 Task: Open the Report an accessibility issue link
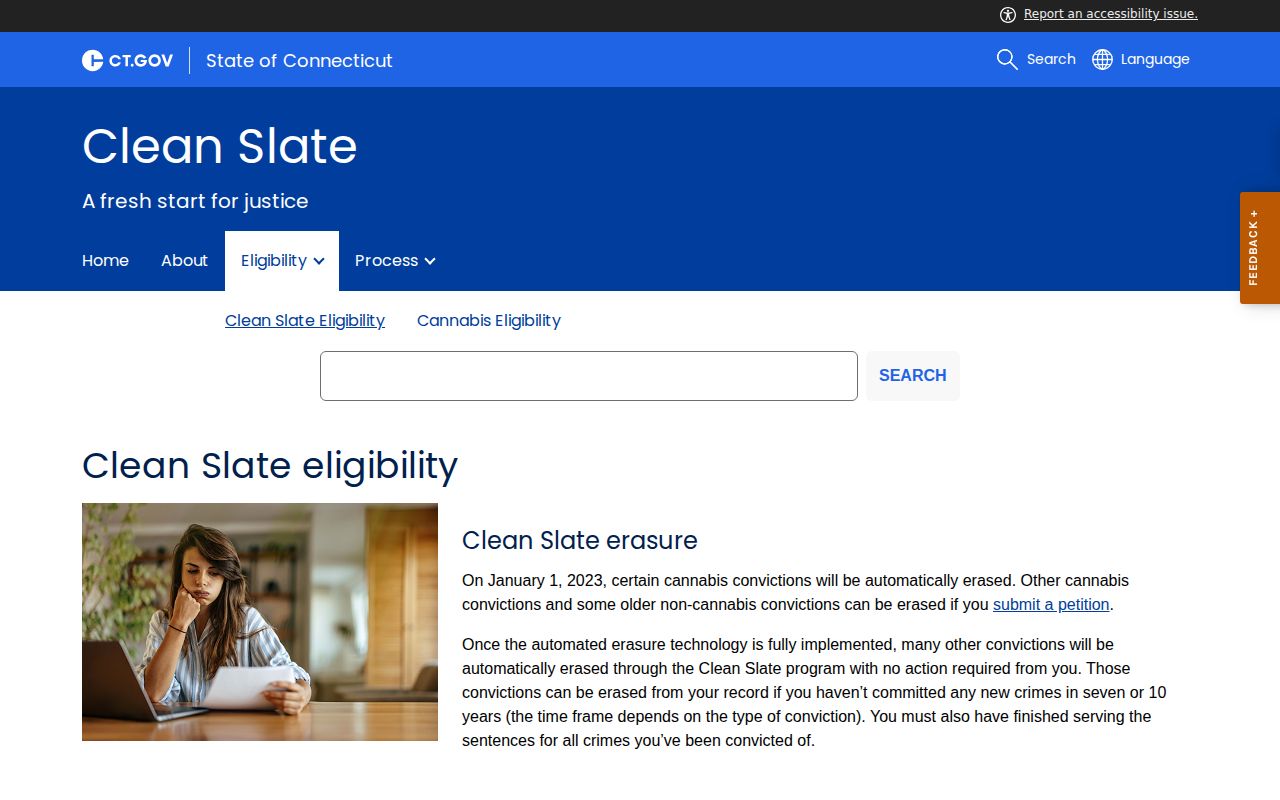pyautogui.click(x=1110, y=14)
